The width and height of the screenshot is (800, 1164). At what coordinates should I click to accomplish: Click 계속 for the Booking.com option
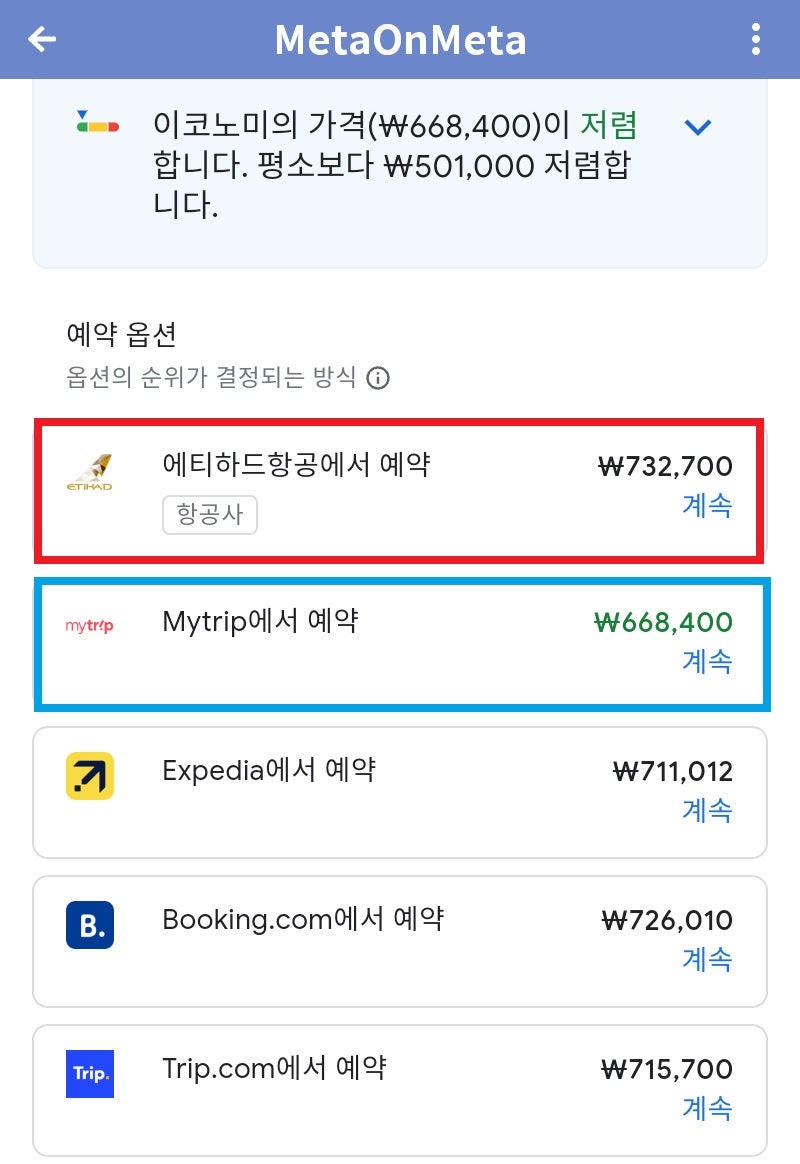pyautogui.click(x=708, y=959)
